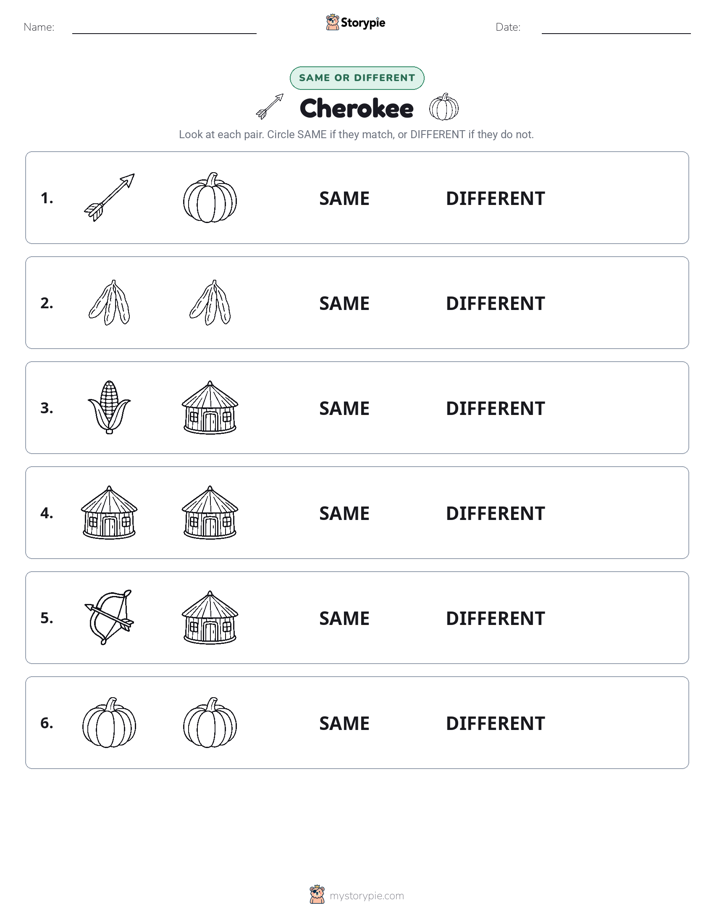Screen dimensions: 714x924
Task: Click the pumpkin icon in row 1
Action: (210, 197)
